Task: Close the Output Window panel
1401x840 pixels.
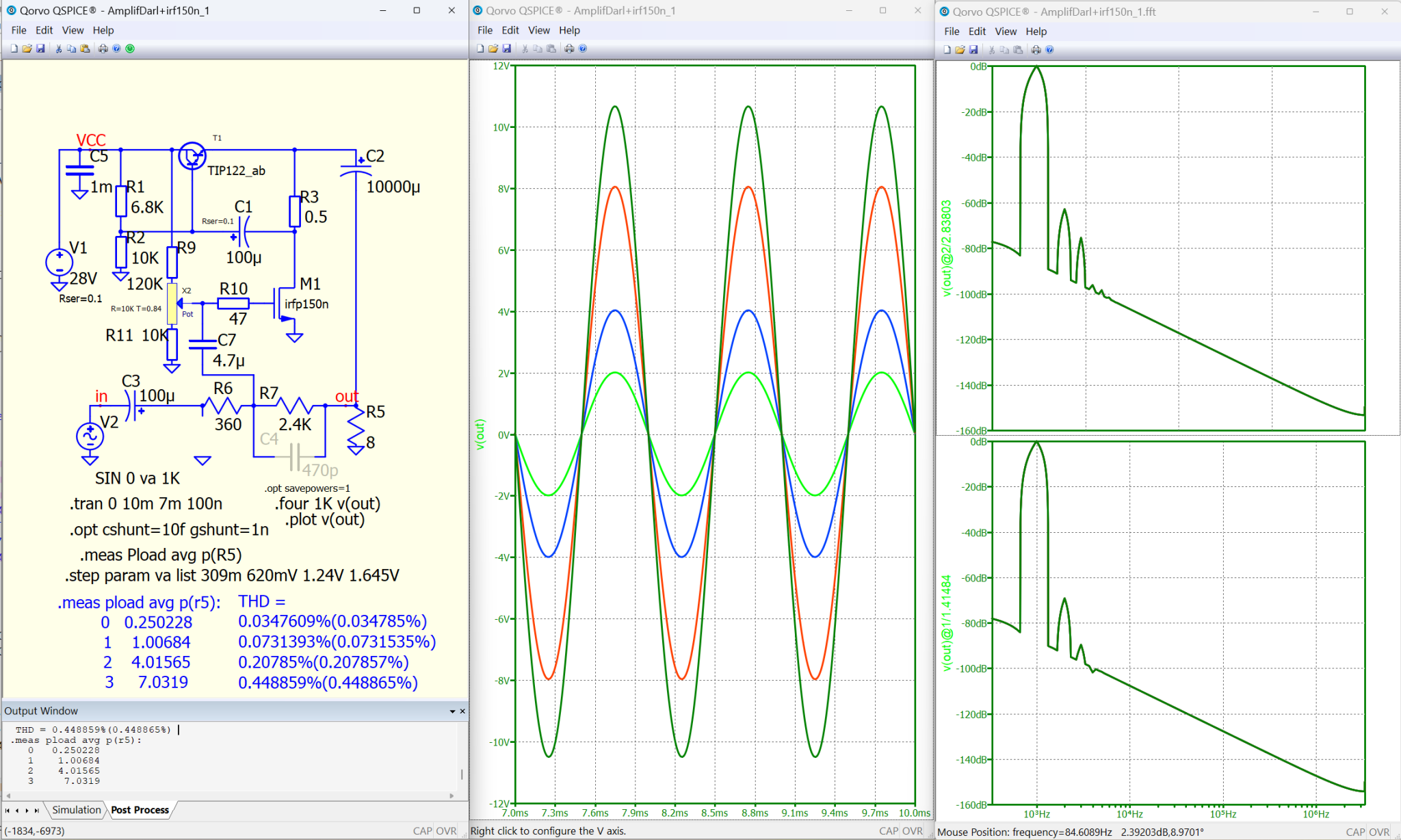Action: (462, 711)
